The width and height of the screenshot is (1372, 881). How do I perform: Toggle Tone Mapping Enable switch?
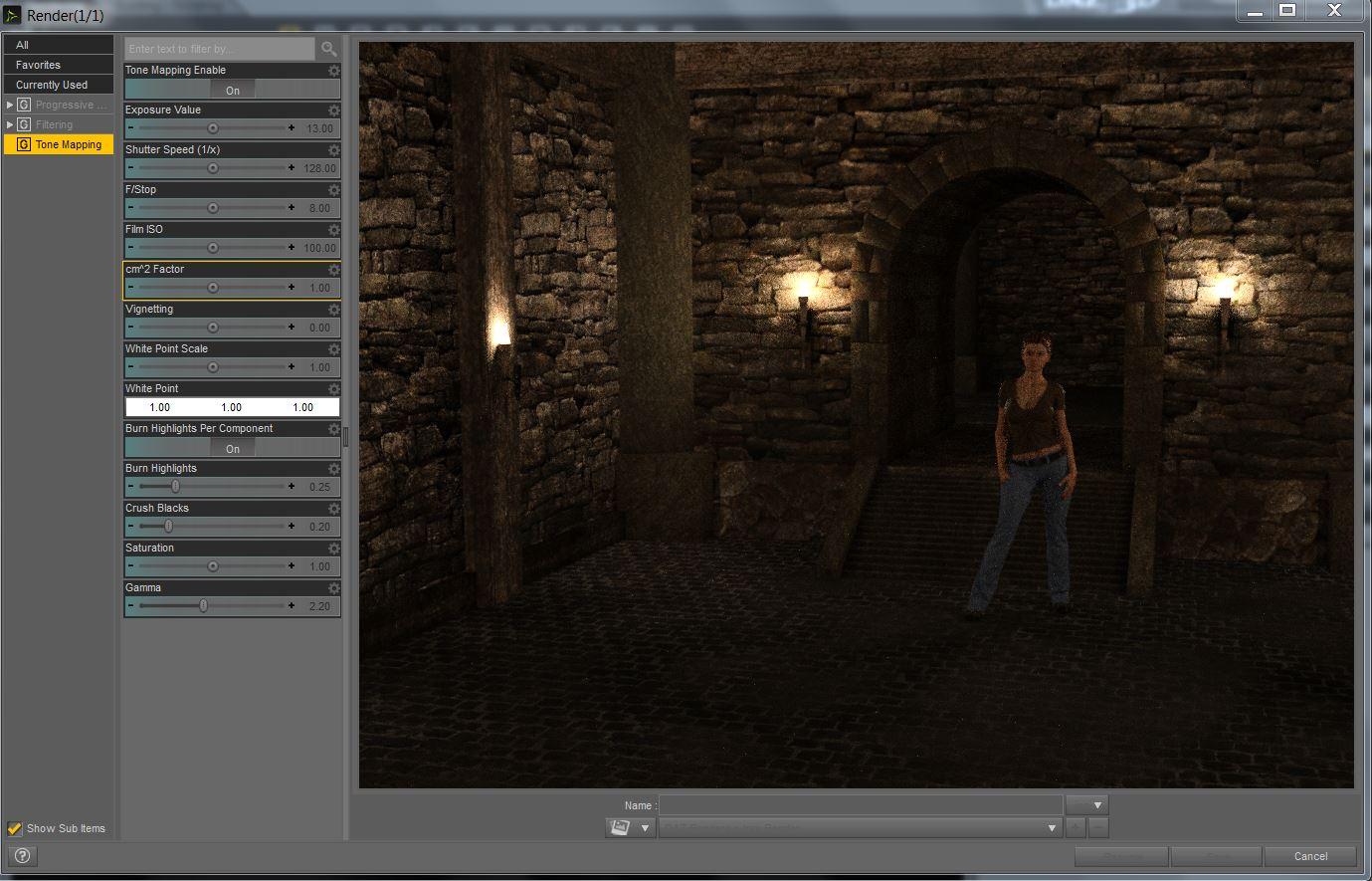coord(232,90)
